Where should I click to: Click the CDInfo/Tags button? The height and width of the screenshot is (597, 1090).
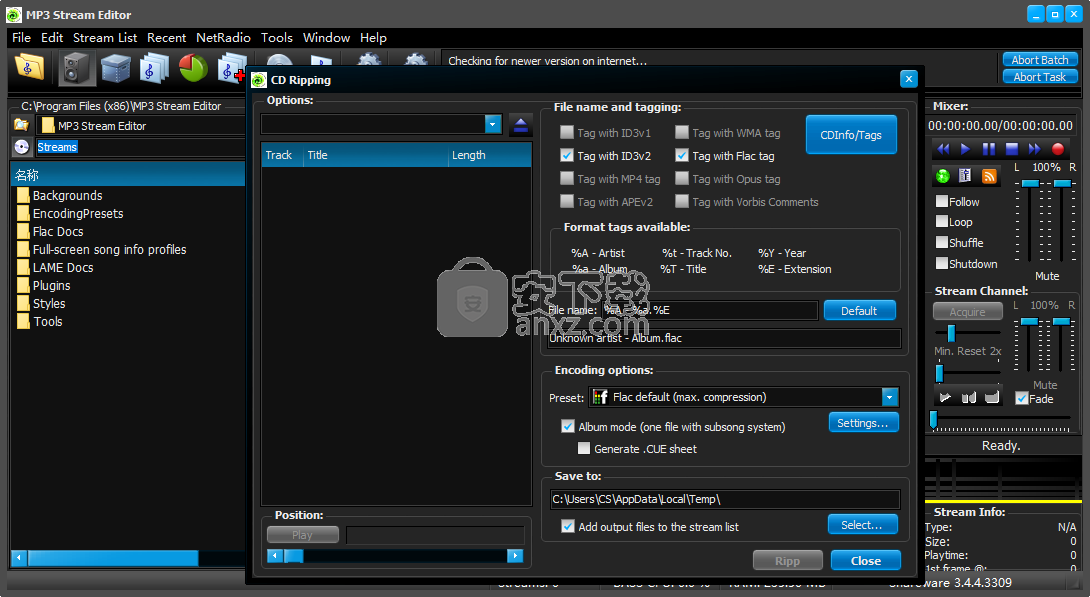point(851,135)
